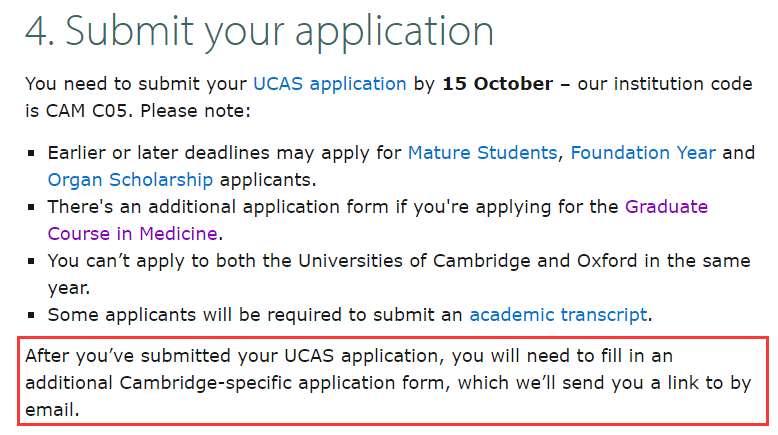Click the "4. Submit your application" heading
778x435 pixels.
[259, 31]
